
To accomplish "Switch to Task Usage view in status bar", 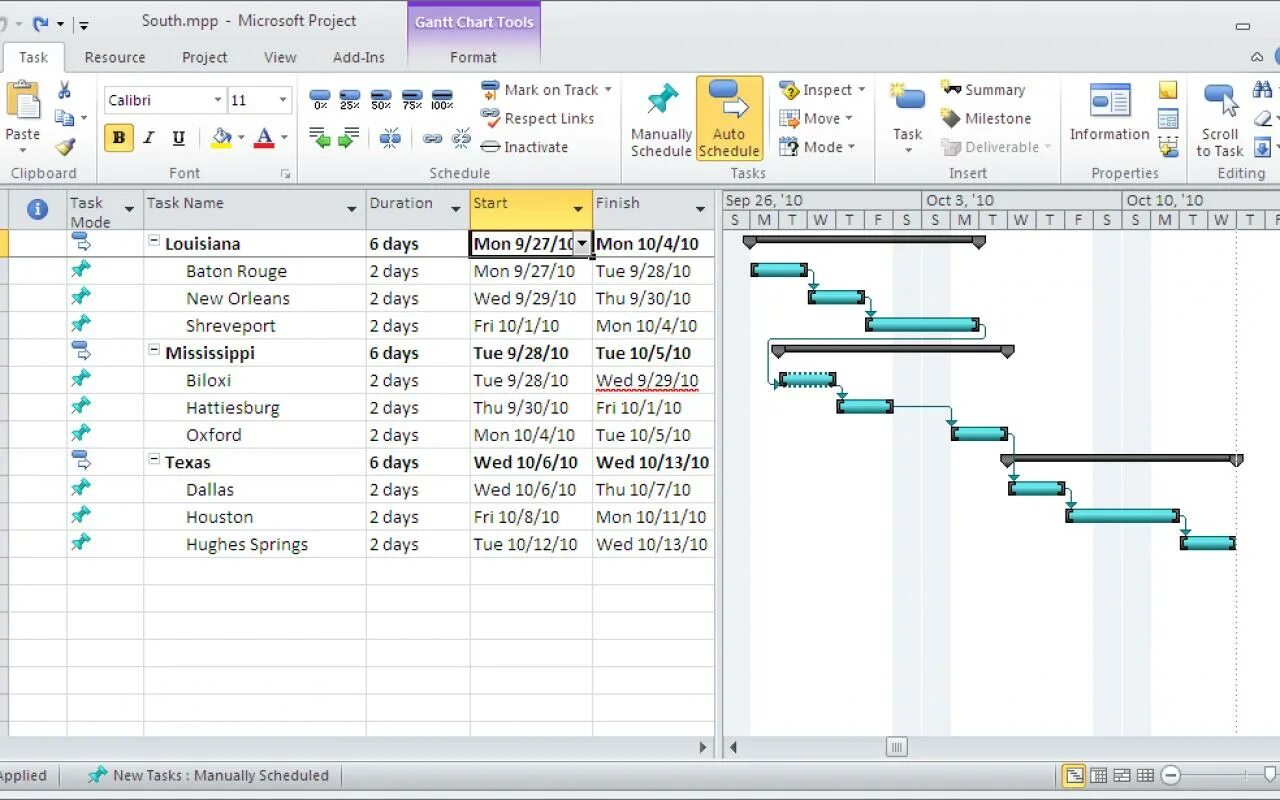I will point(1098,775).
